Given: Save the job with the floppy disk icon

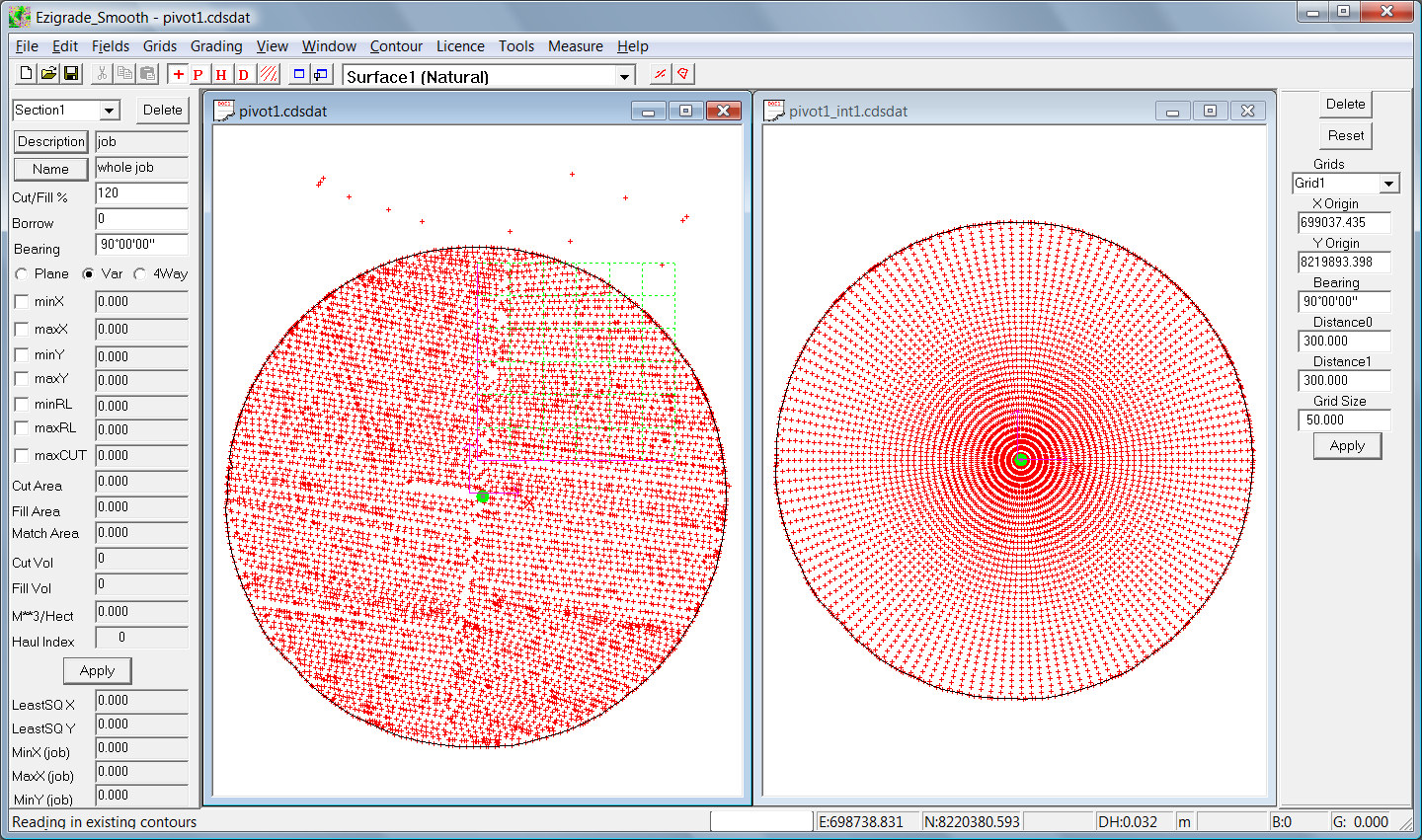Looking at the screenshot, I should [71, 74].
